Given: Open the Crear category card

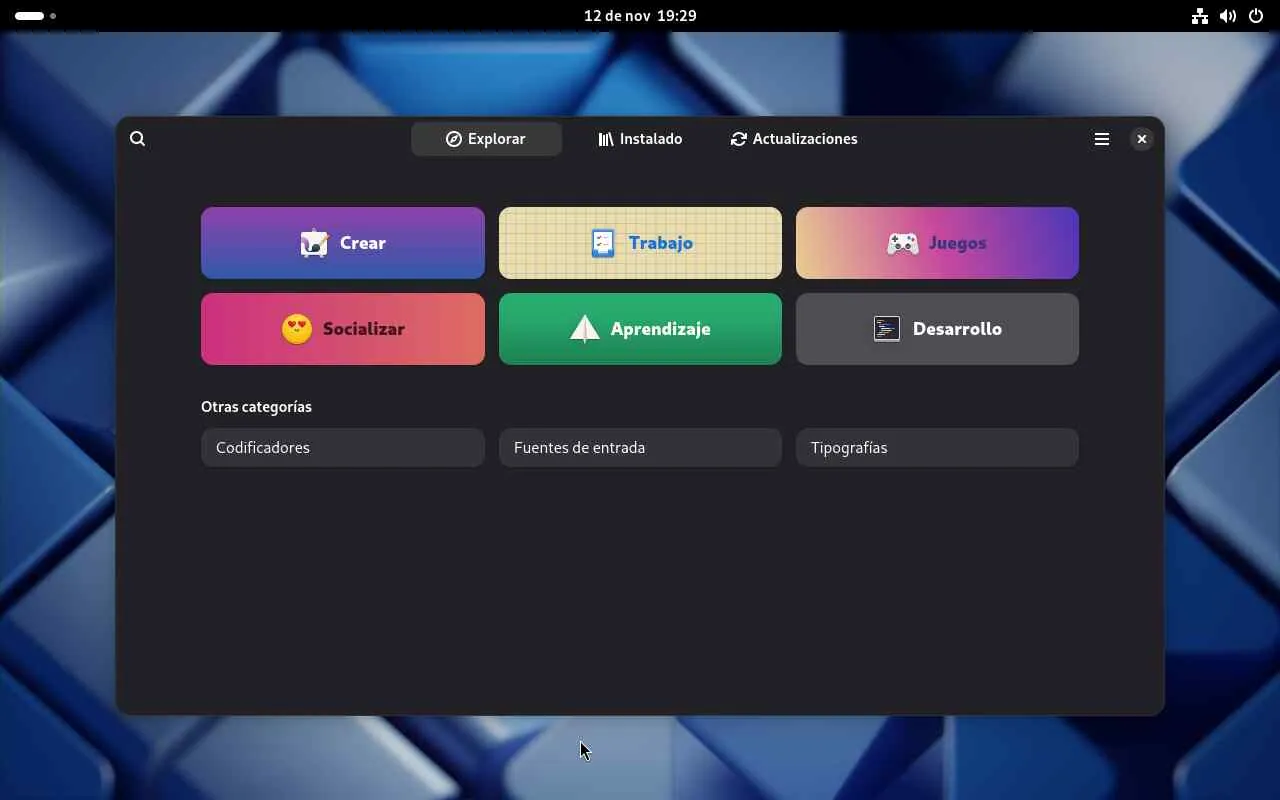Looking at the screenshot, I should [343, 243].
